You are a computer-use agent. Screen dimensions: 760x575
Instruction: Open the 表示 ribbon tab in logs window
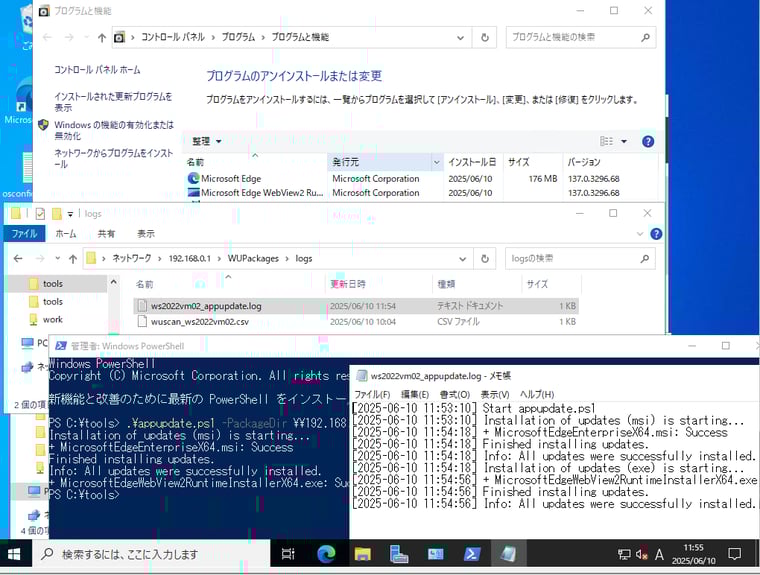tap(145, 234)
